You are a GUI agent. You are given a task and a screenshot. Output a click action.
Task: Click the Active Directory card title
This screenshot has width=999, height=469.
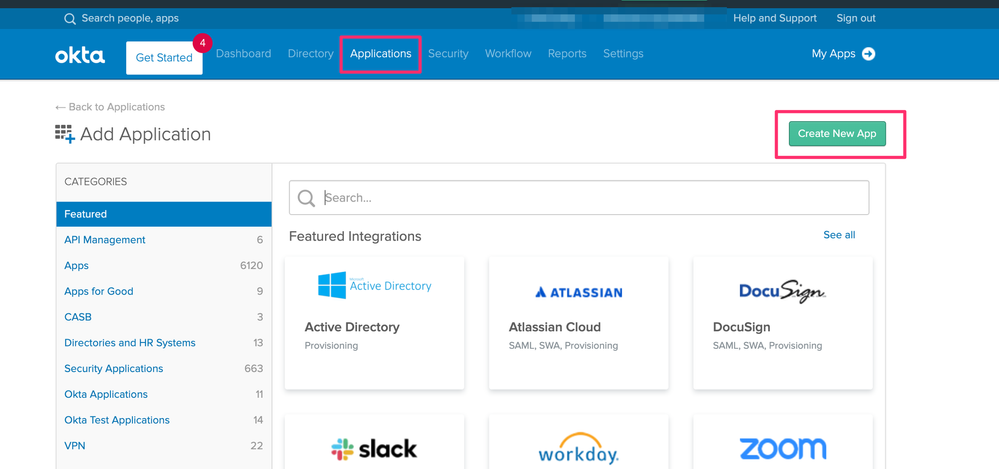click(352, 327)
